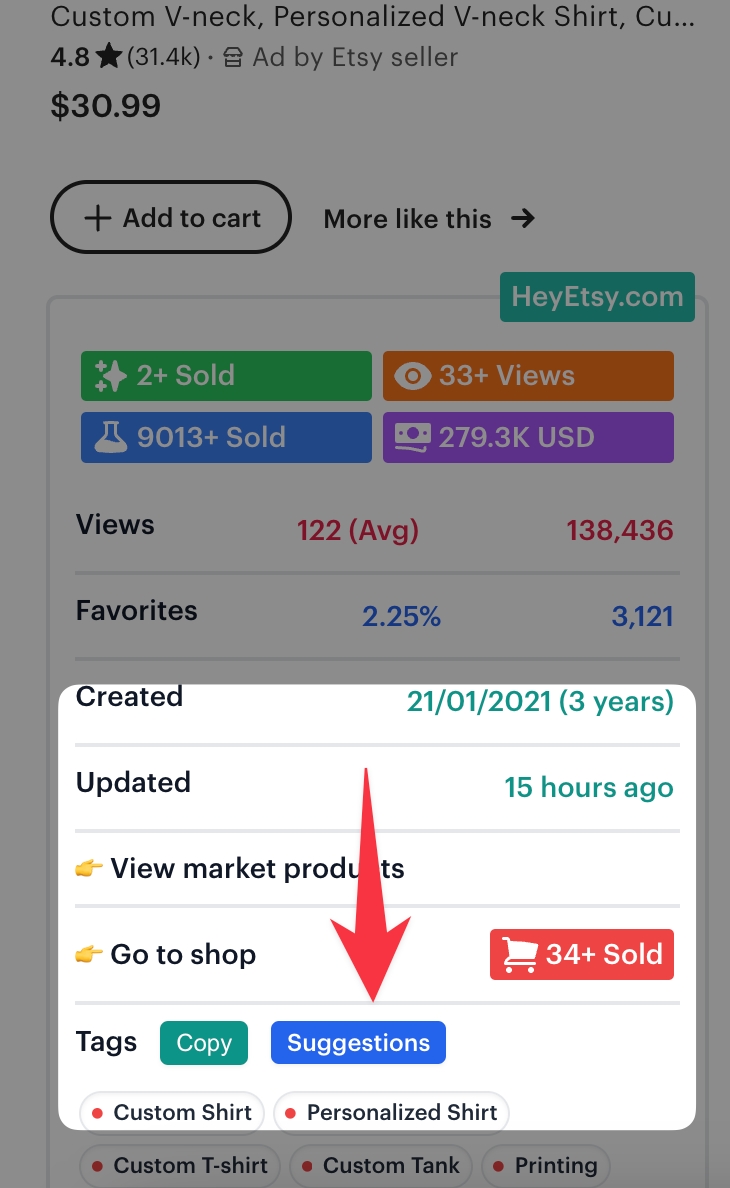Click the star rating icon
Viewport: 730px width, 1188px height.
(110, 58)
